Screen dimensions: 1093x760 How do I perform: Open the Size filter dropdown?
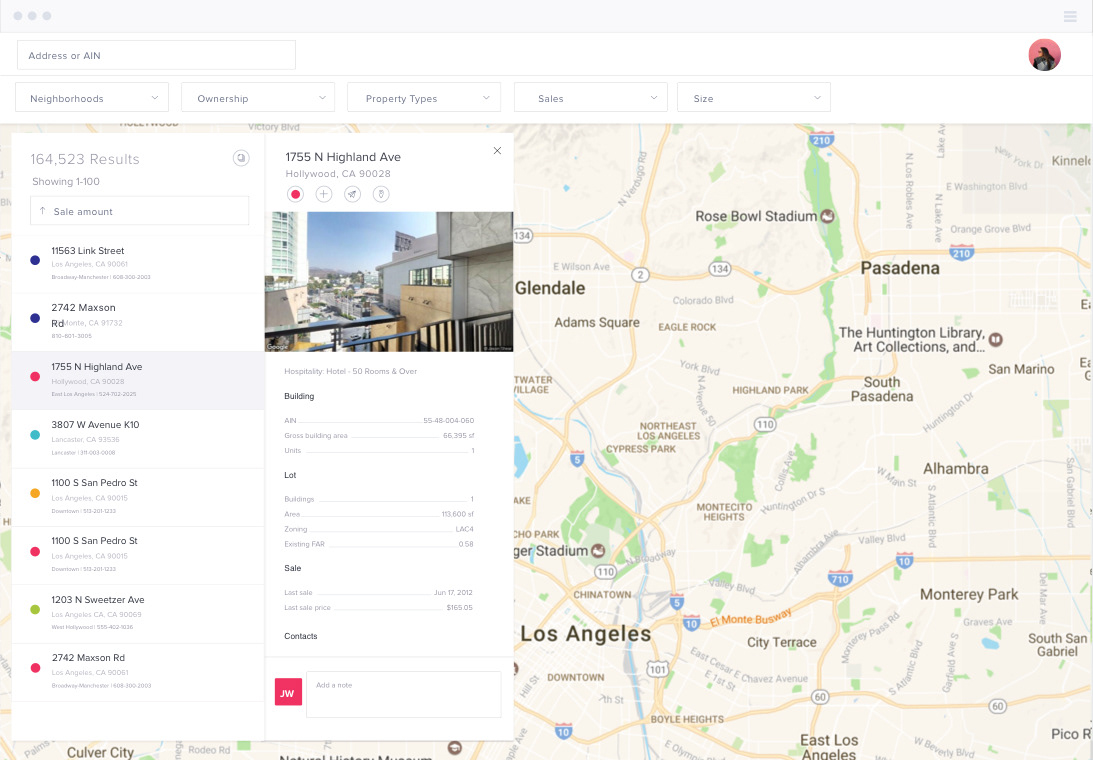click(x=754, y=98)
